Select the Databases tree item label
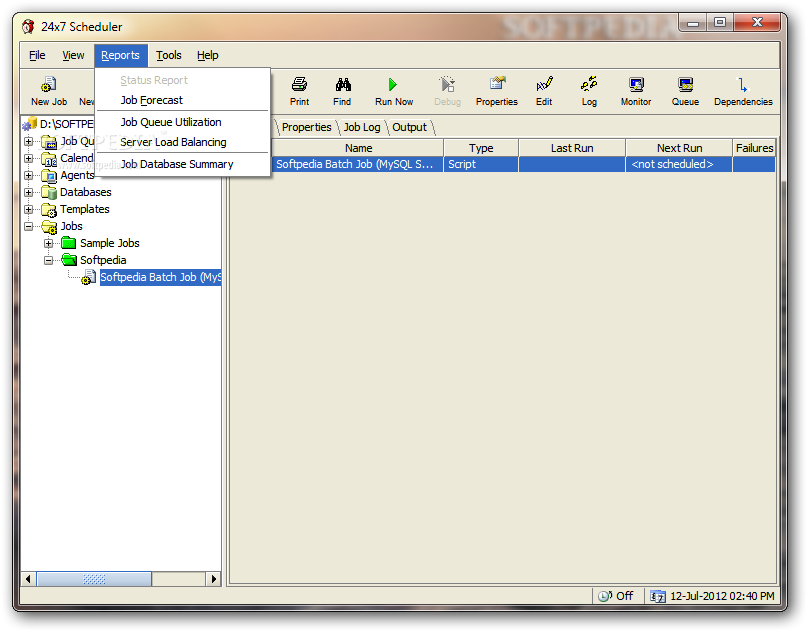The image size is (808, 632). [86, 192]
